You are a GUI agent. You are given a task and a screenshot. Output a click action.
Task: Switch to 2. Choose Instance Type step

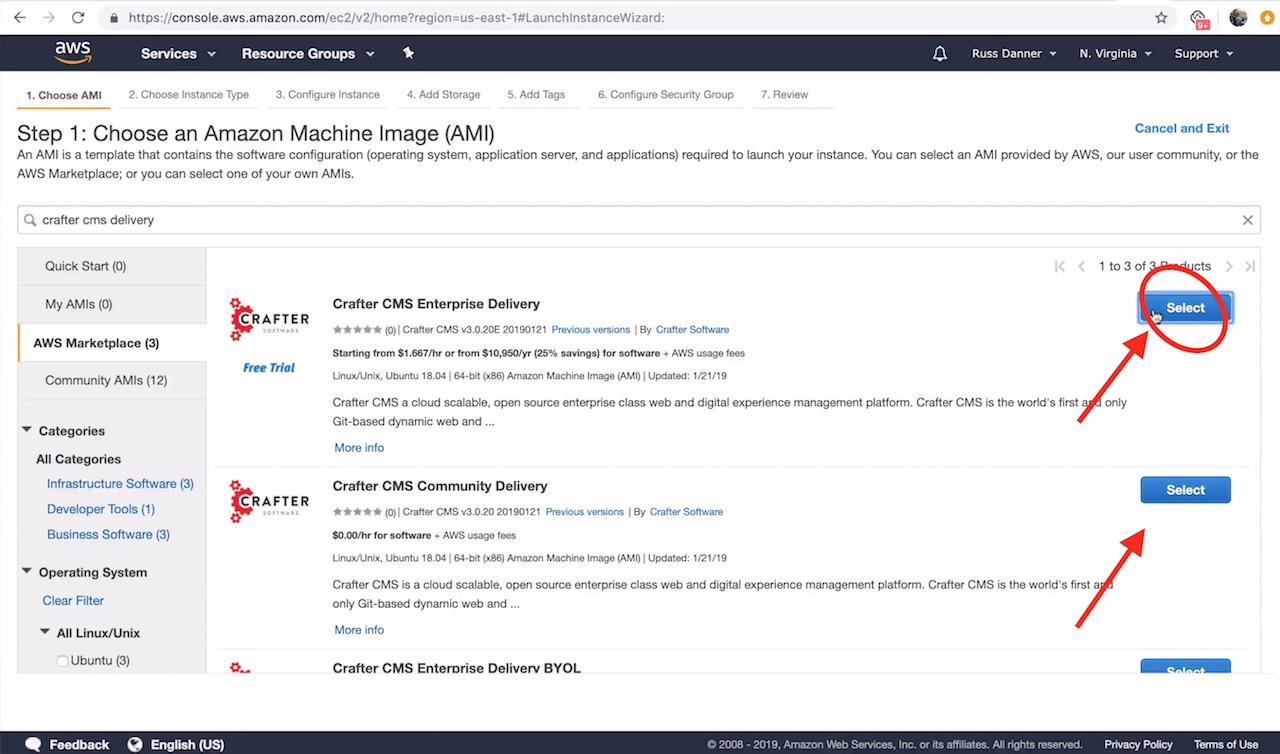click(x=189, y=95)
